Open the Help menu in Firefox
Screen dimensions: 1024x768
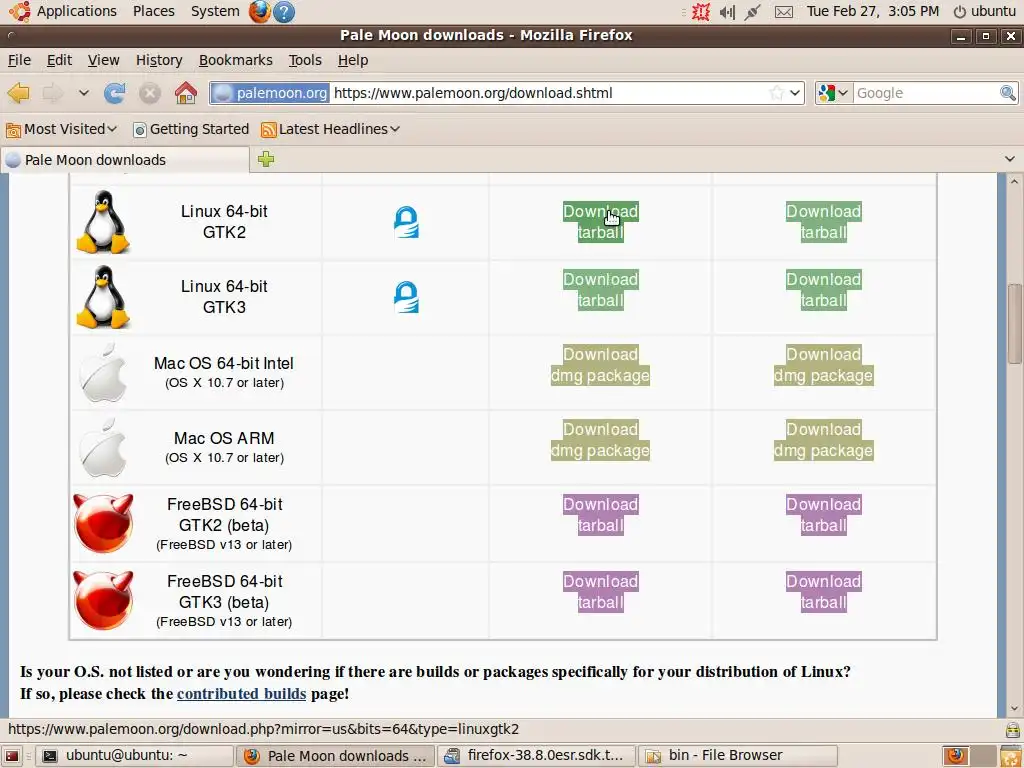(x=353, y=60)
